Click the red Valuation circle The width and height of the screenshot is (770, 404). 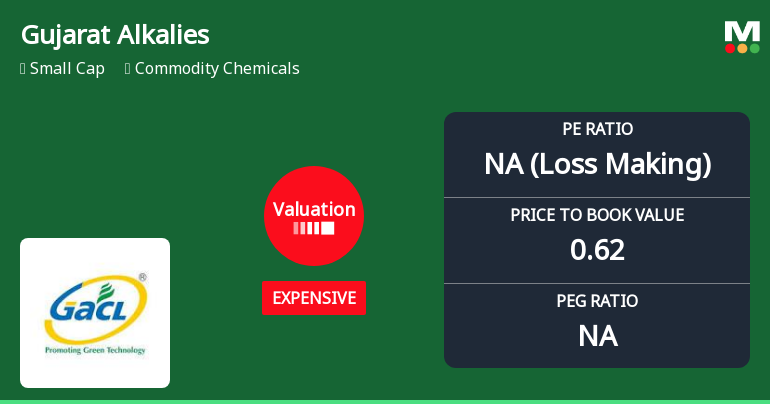point(314,215)
